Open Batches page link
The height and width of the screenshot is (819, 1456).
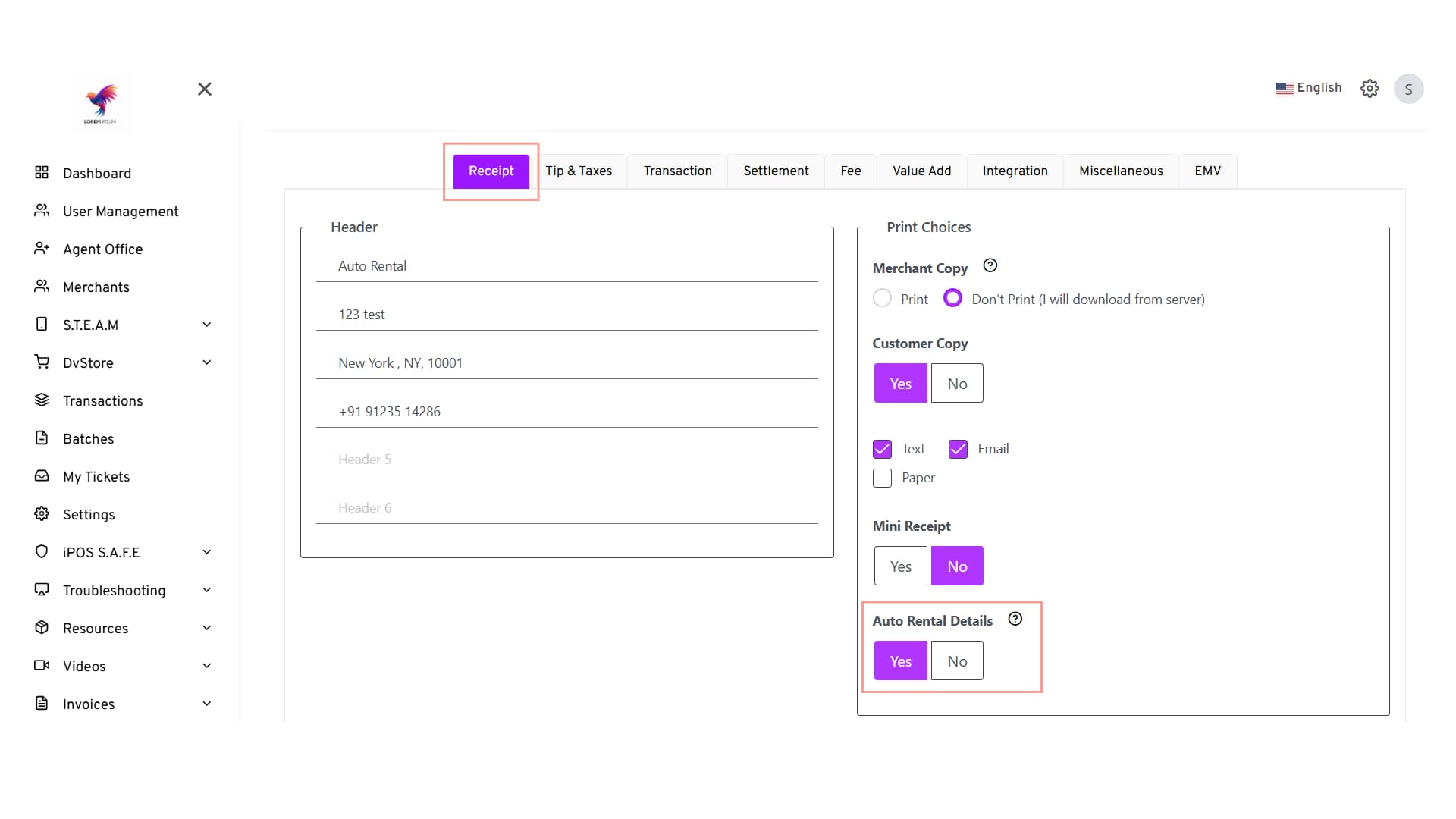coord(88,439)
